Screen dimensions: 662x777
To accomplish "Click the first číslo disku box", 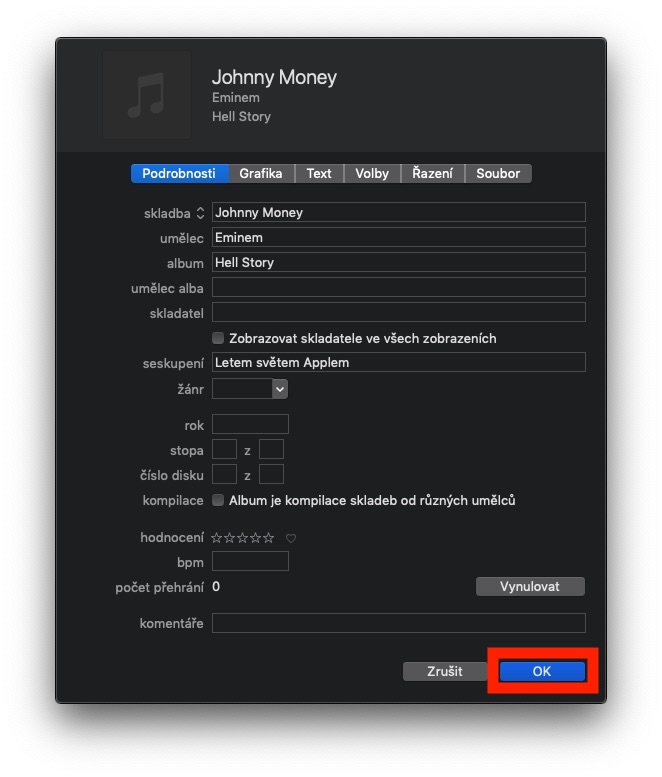I will tap(224, 474).
